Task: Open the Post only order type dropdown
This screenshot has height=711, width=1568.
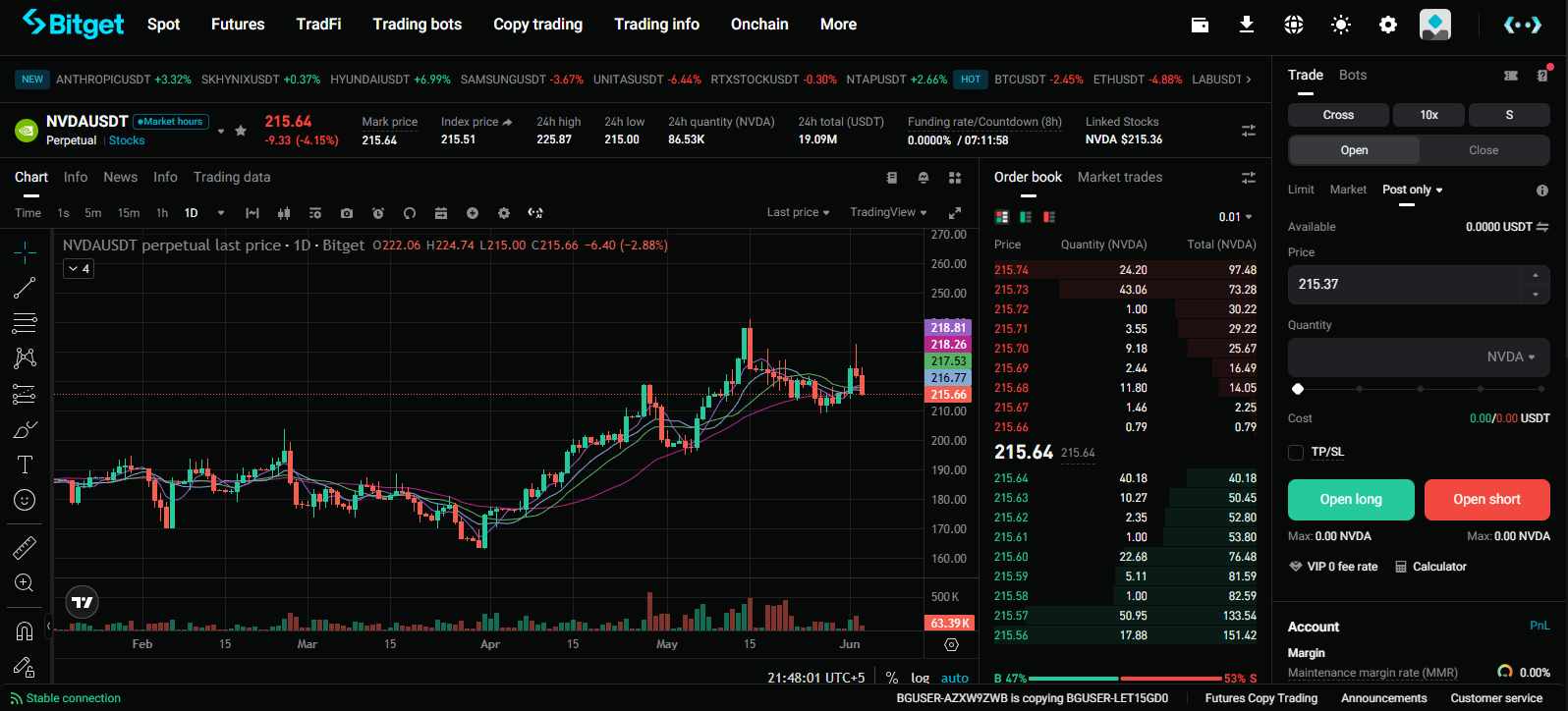Action: click(1412, 190)
